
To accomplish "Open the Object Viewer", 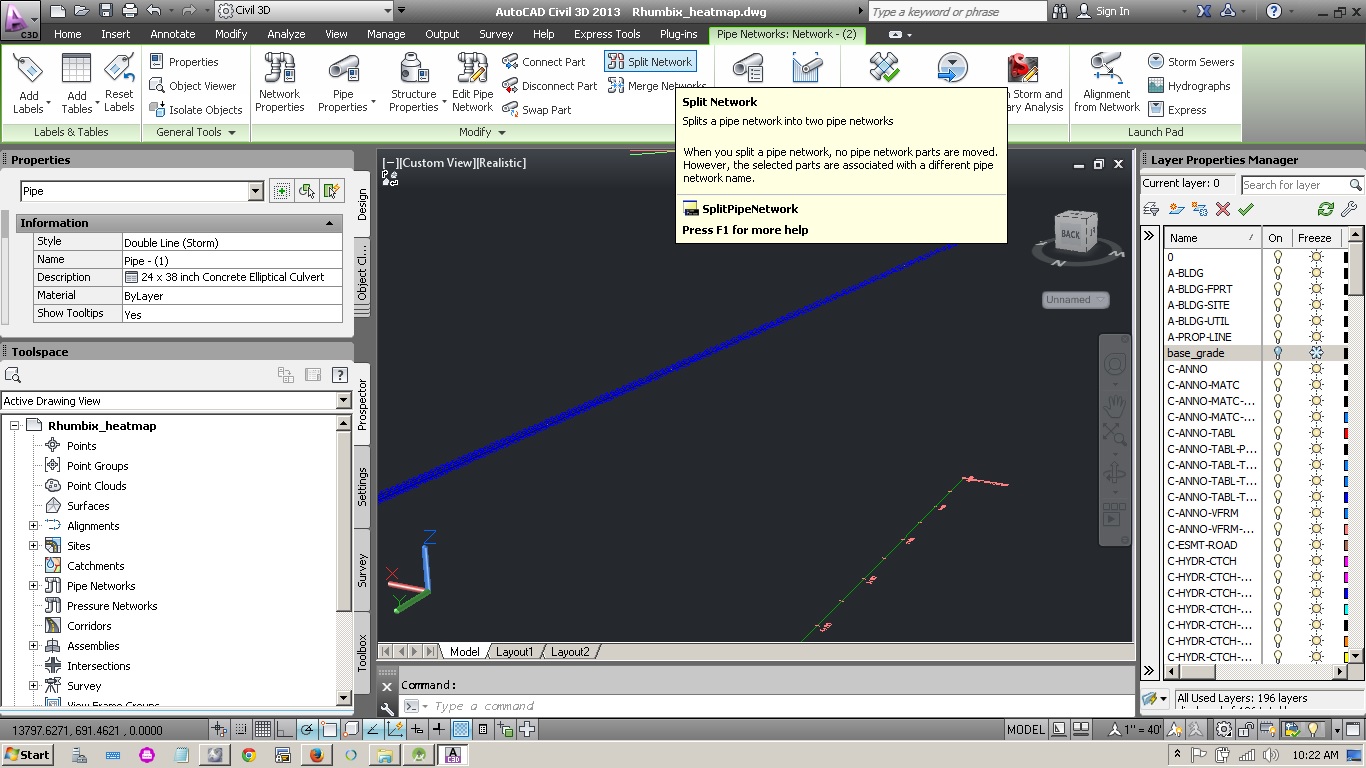I will point(196,86).
